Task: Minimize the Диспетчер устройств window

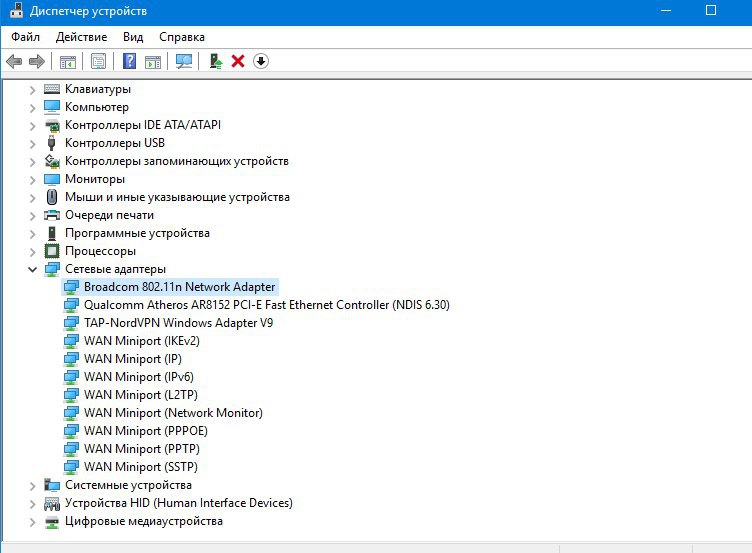Action: pos(666,11)
